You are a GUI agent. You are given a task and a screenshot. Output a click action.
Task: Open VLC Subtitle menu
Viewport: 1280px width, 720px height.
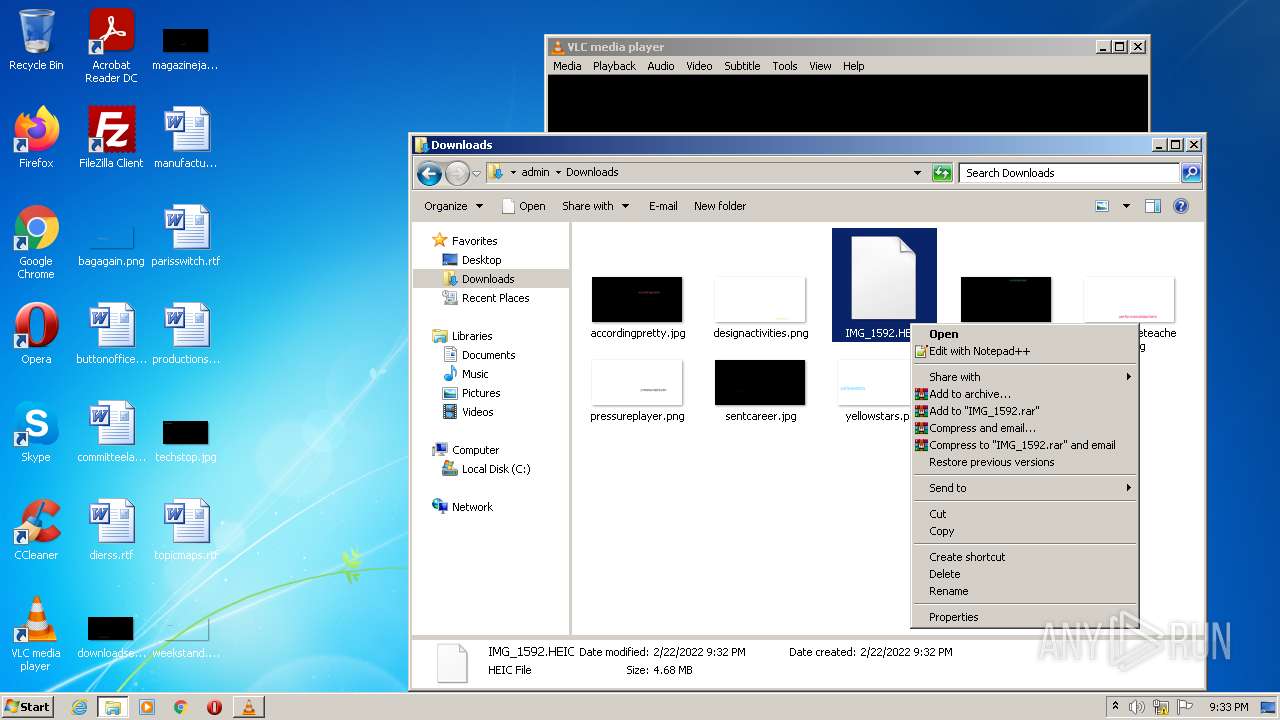click(742, 66)
